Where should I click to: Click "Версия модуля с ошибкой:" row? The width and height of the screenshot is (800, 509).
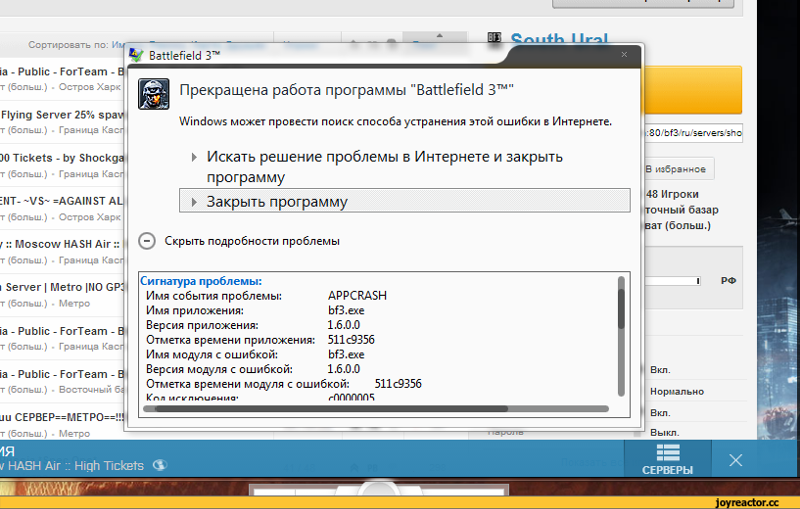(253, 369)
